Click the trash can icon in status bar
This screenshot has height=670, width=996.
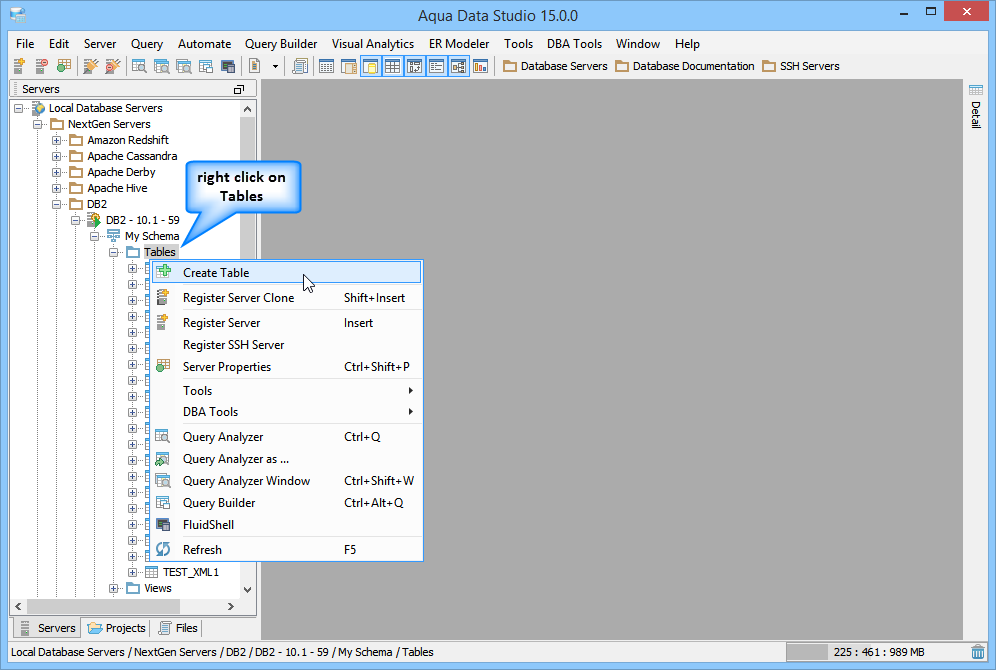[978, 652]
